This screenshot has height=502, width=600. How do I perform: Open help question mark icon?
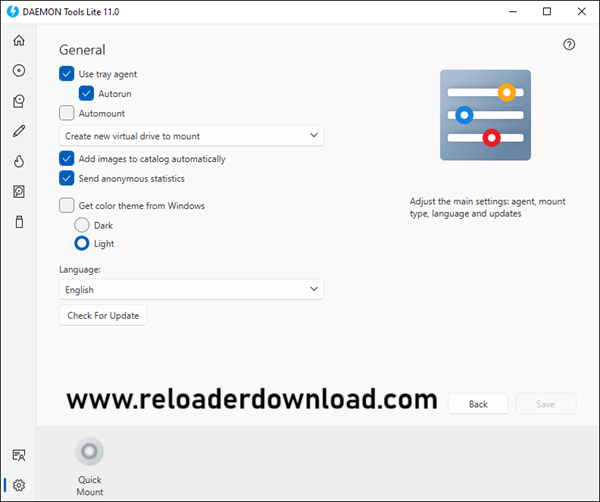pos(569,44)
